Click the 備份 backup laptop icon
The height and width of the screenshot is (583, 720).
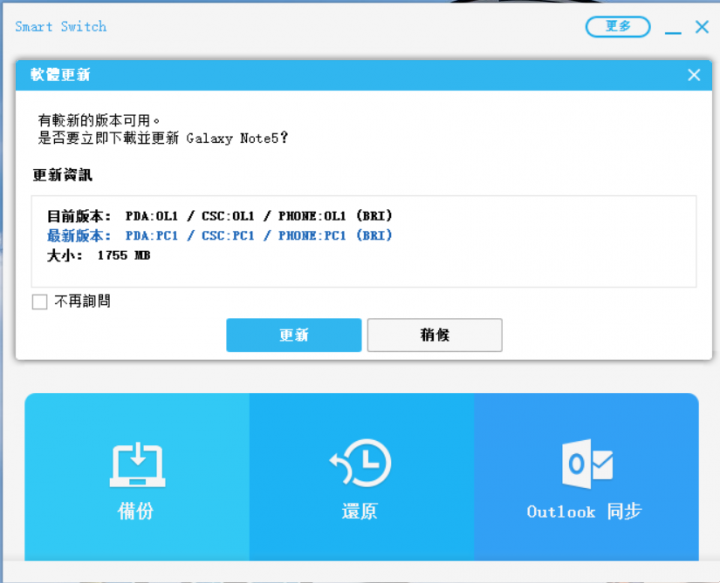[x=137, y=465]
